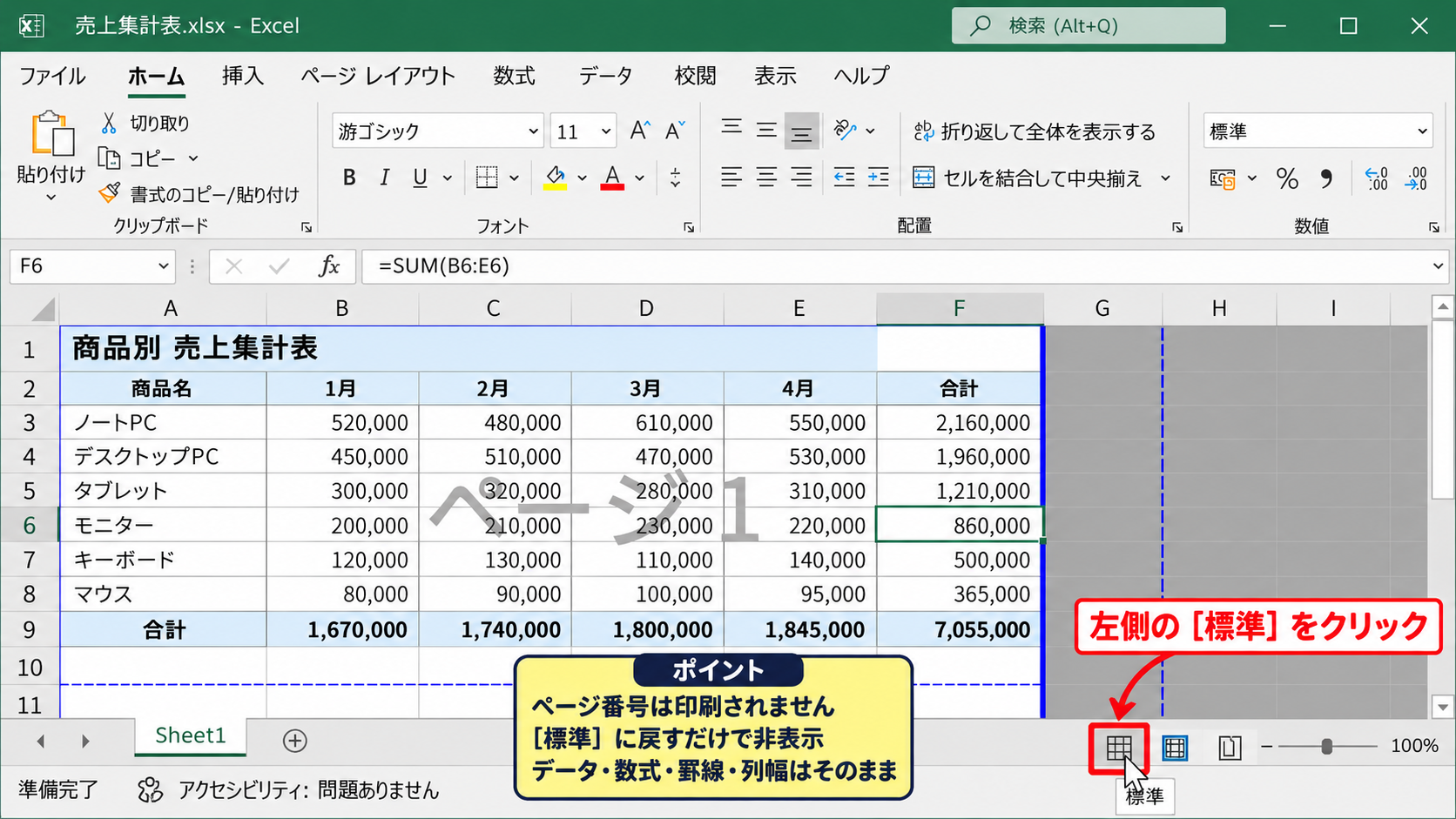
Task: Click the Paste (貼り付け) icon
Action: click(x=51, y=134)
